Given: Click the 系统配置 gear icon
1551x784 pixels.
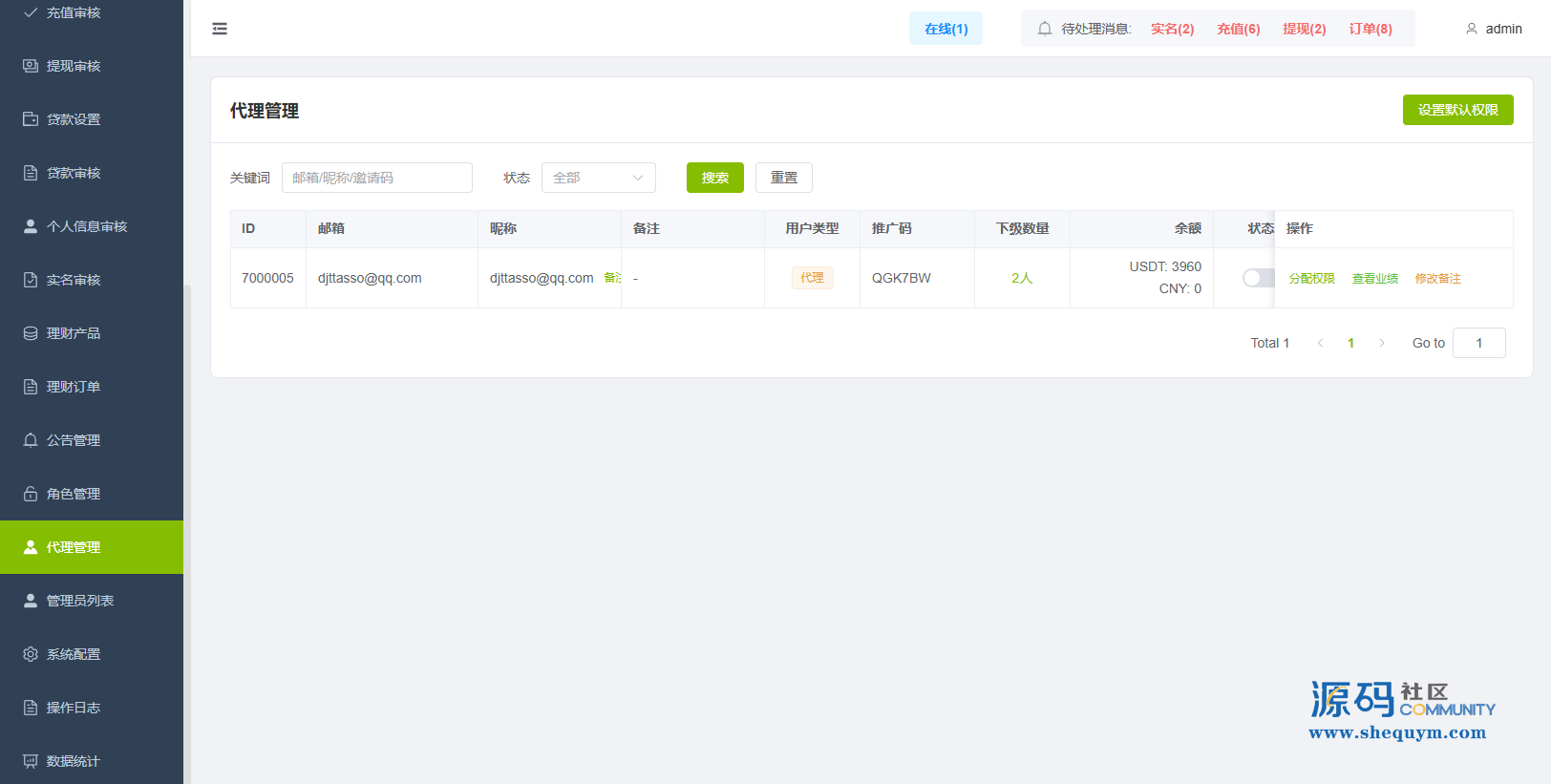Looking at the screenshot, I should (31, 654).
